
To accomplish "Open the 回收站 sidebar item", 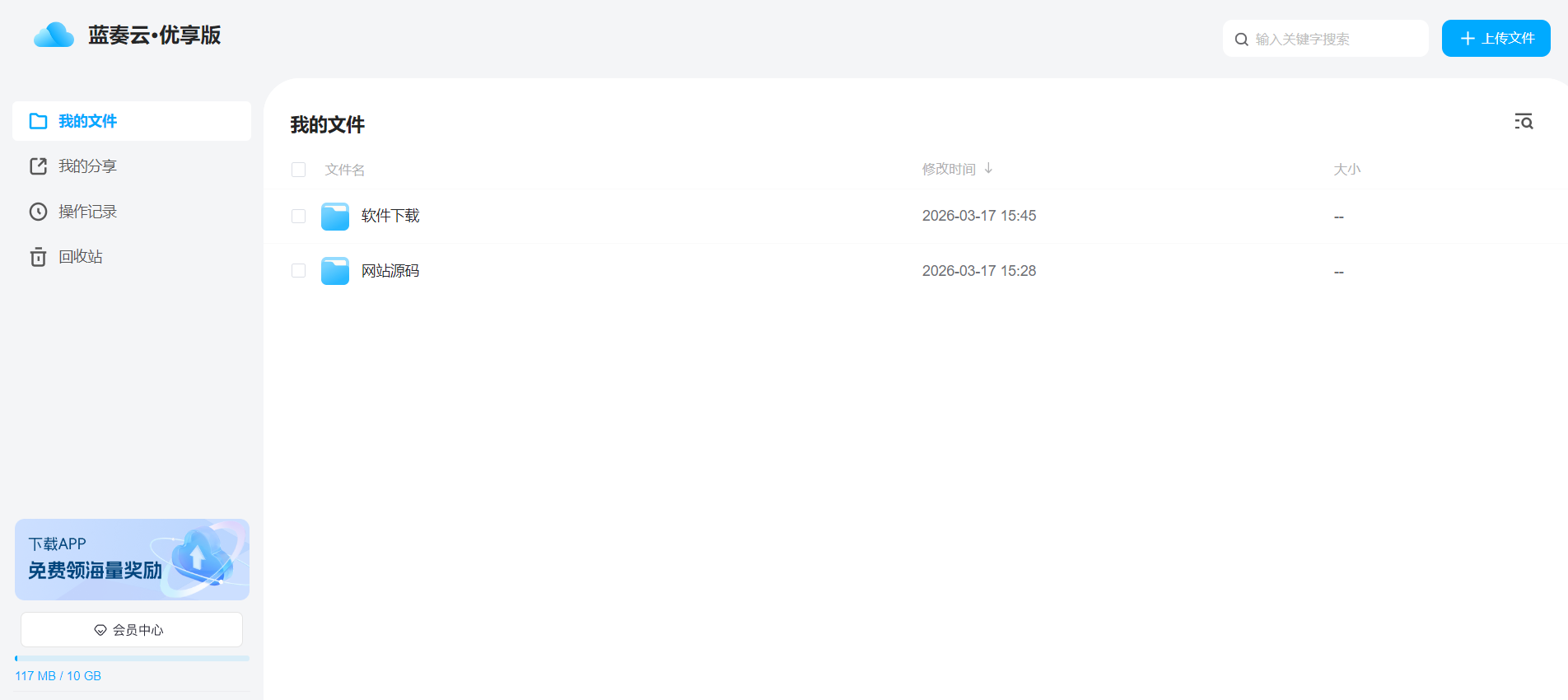I will [132, 257].
